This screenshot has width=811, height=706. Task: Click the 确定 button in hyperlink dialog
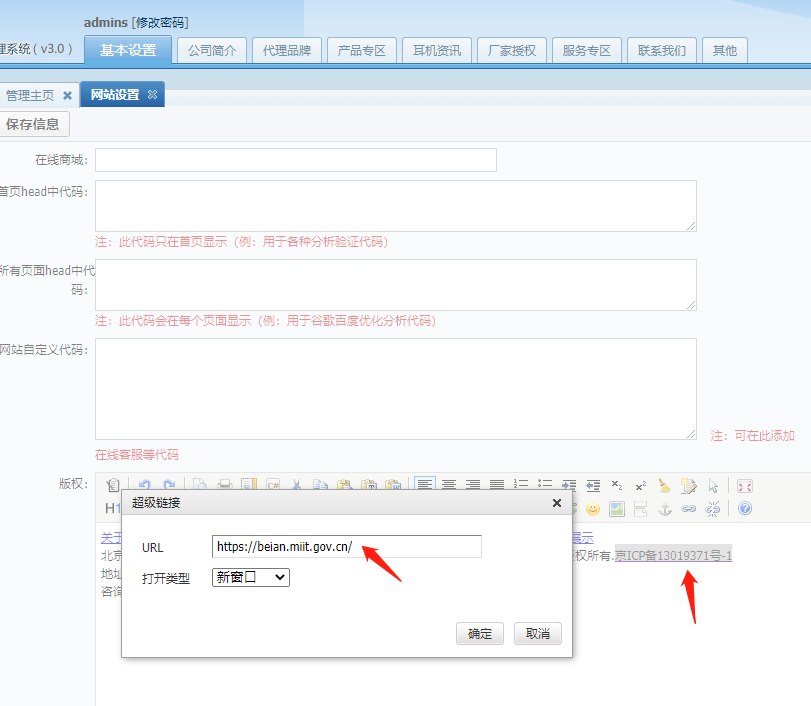(x=480, y=633)
